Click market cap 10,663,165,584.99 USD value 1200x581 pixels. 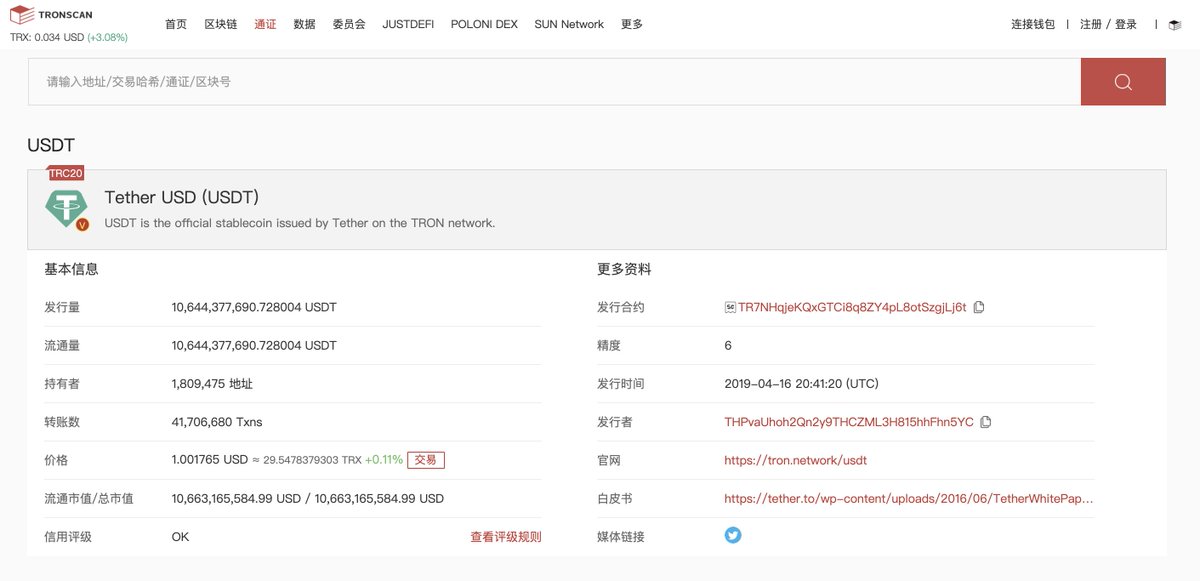click(x=308, y=498)
